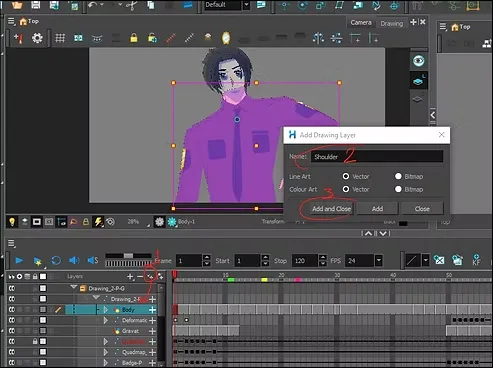
Task: Collapse the Drawing_2-P-G group layer
Action: tap(73, 288)
